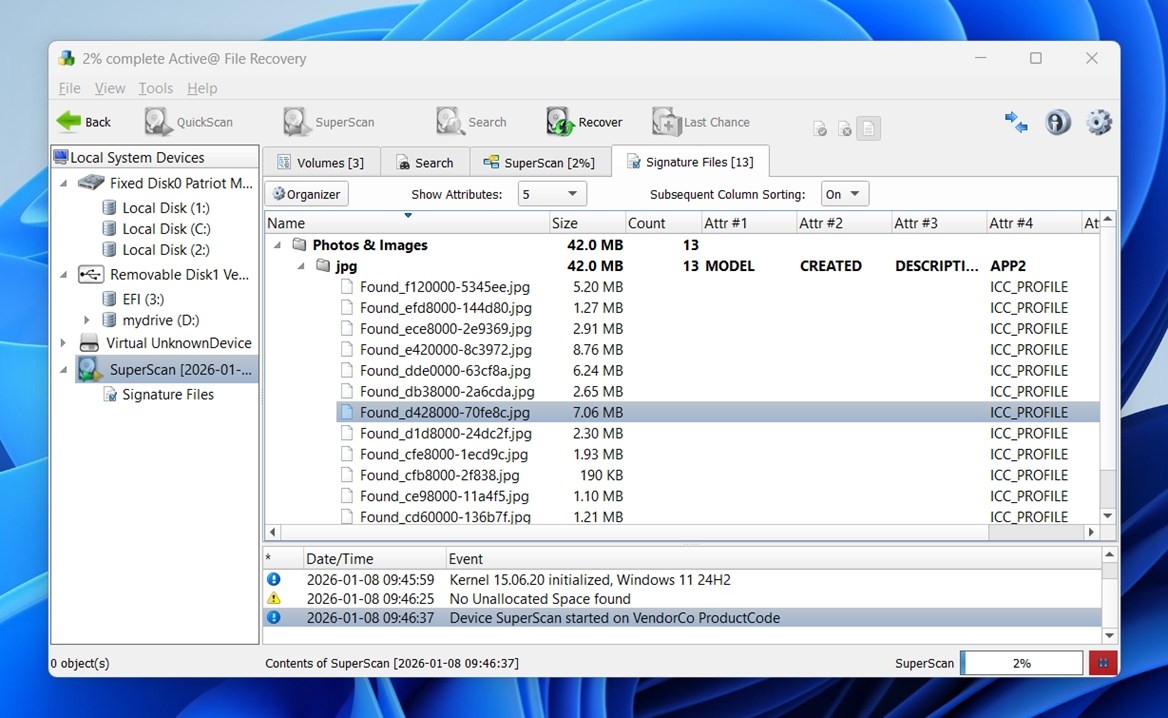Open Last Chance recovery mode
This screenshot has width=1168, height=718.
(x=702, y=120)
